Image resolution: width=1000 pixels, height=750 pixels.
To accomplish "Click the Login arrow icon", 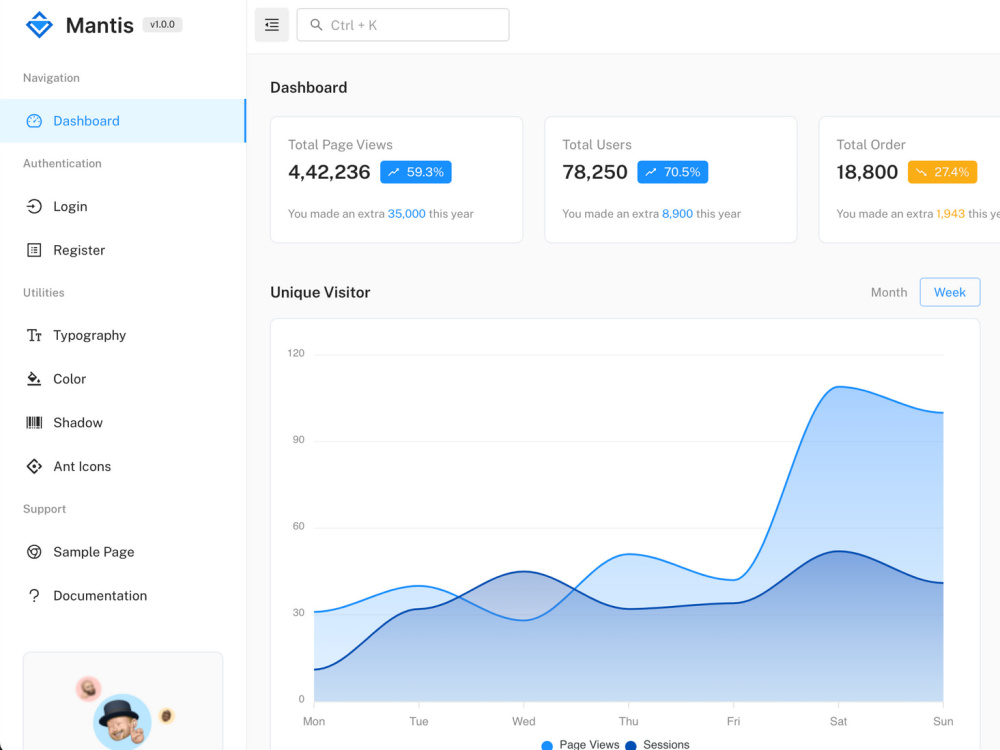I will pyautogui.click(x=34, y=206).
